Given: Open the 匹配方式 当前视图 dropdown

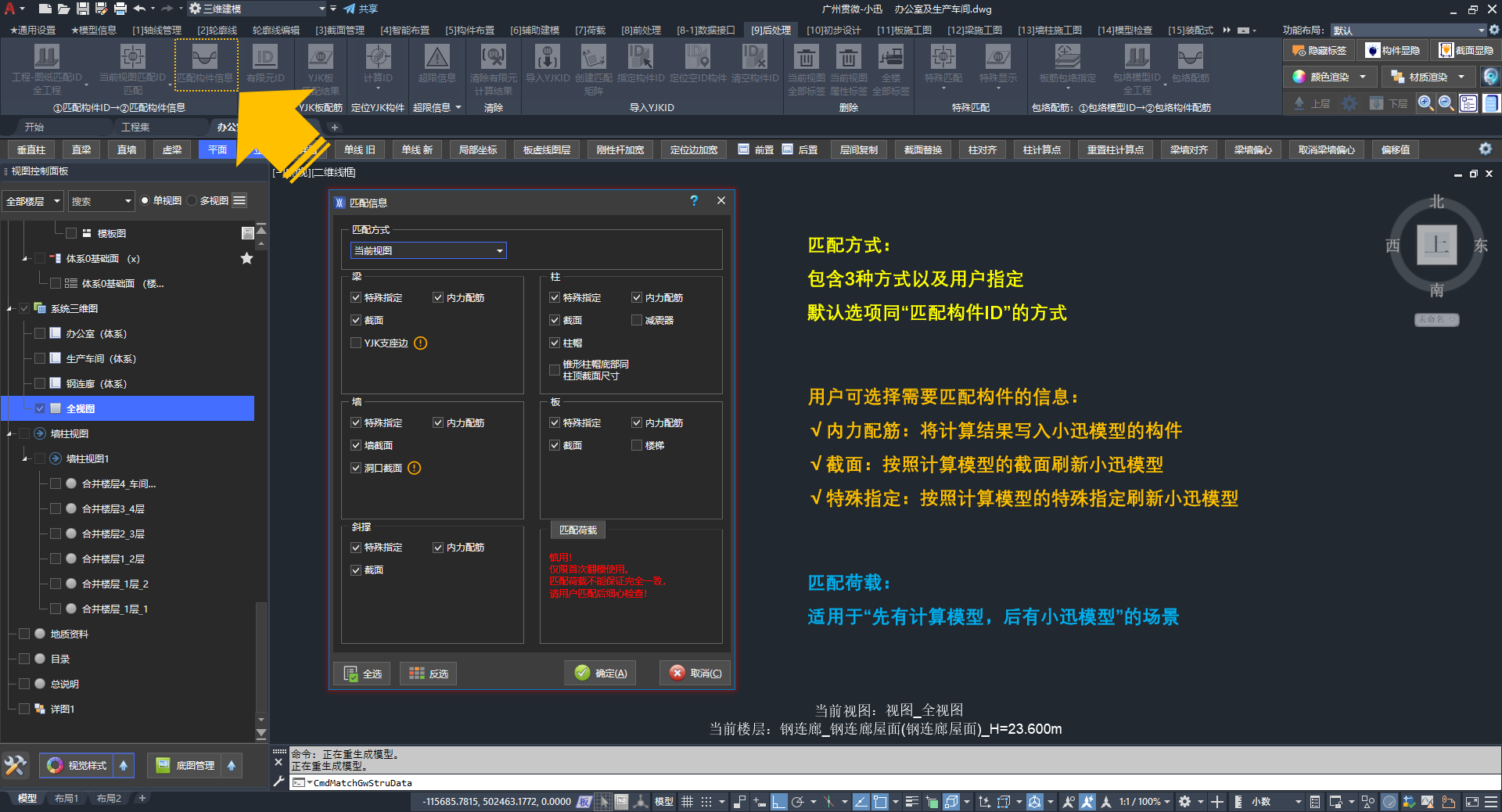Looking at the screenshot, I should 428,250.
